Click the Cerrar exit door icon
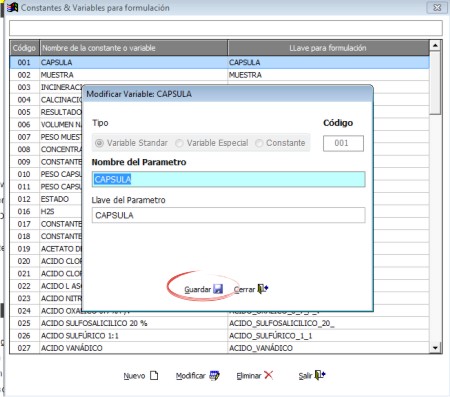The width and height of the screenshot is (450, 397). [x=263, y=289]
